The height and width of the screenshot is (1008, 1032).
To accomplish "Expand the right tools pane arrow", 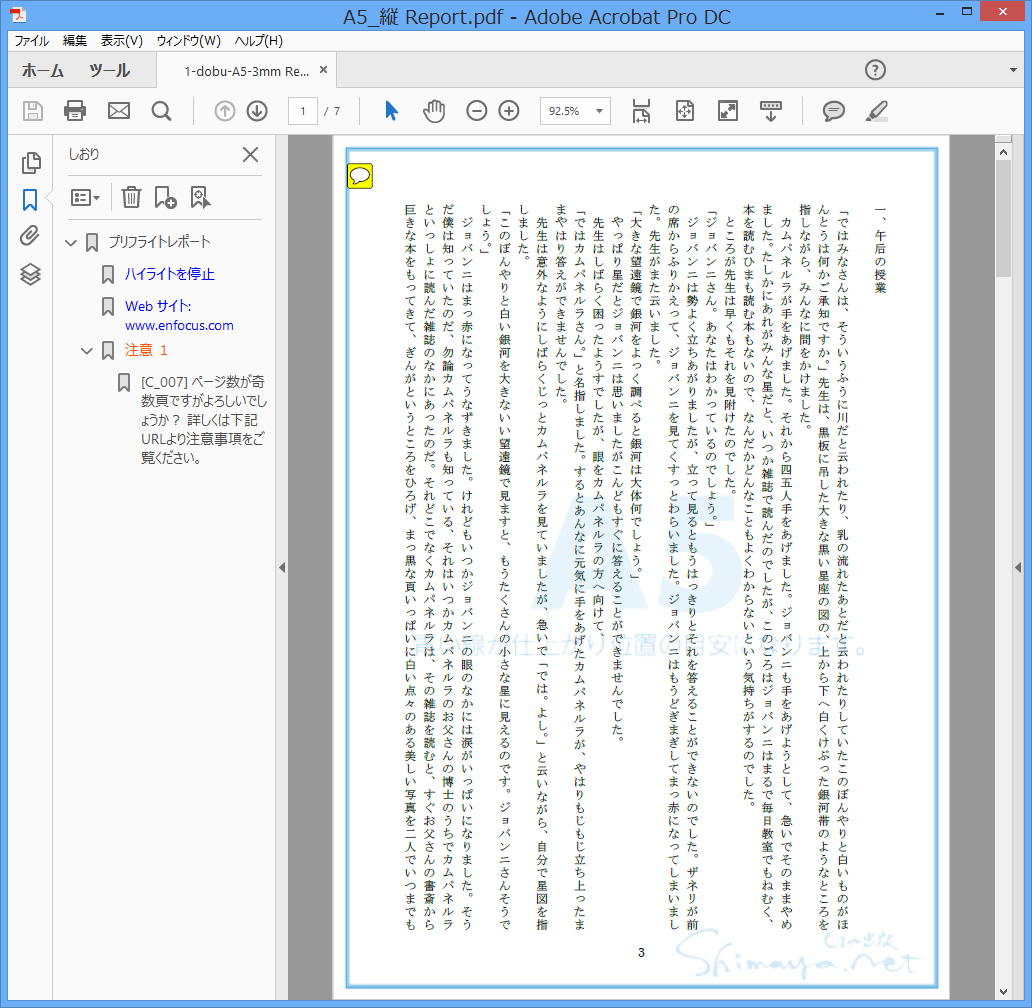I will [x=1018, y=567].
